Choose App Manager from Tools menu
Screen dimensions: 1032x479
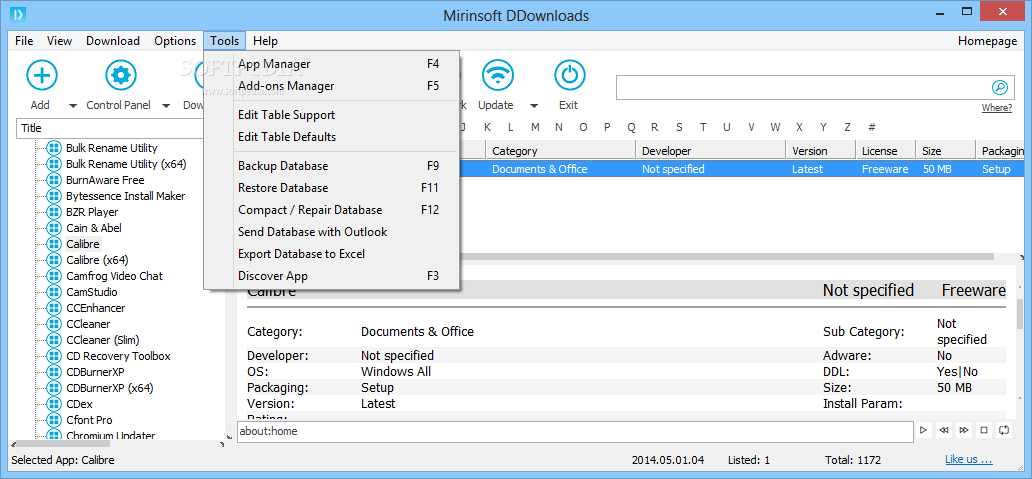pos(332,64)
